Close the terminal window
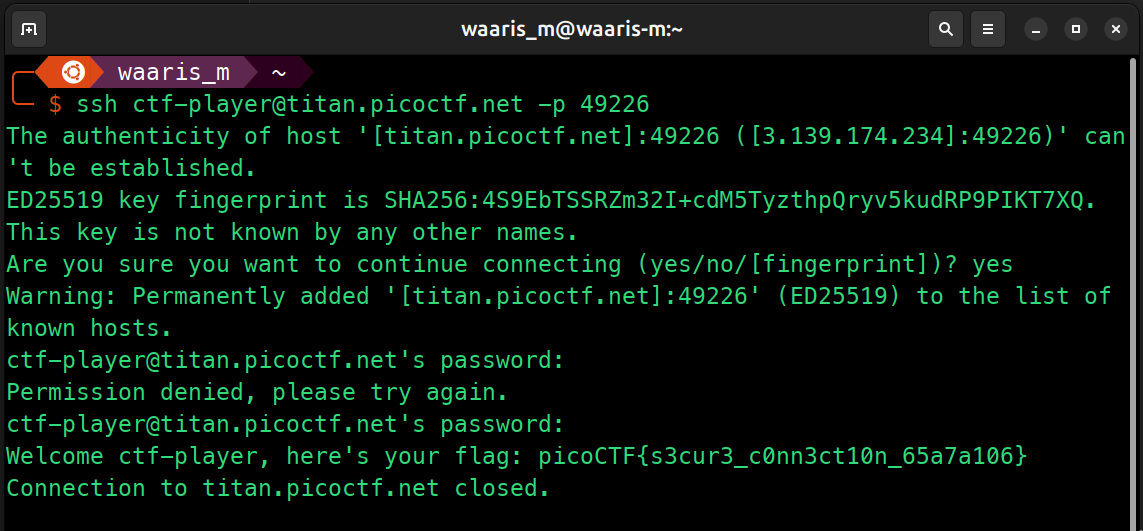 (1115, 30)
